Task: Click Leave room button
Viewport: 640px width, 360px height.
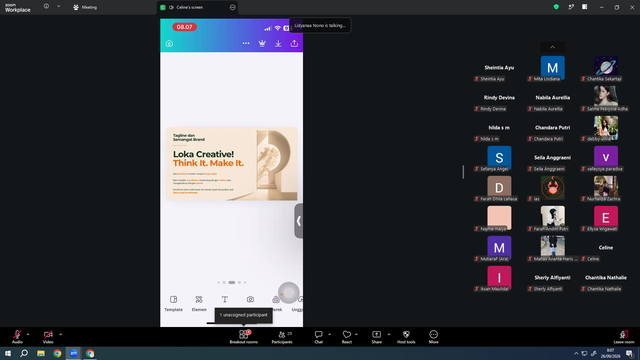Action: click(624, 337)
